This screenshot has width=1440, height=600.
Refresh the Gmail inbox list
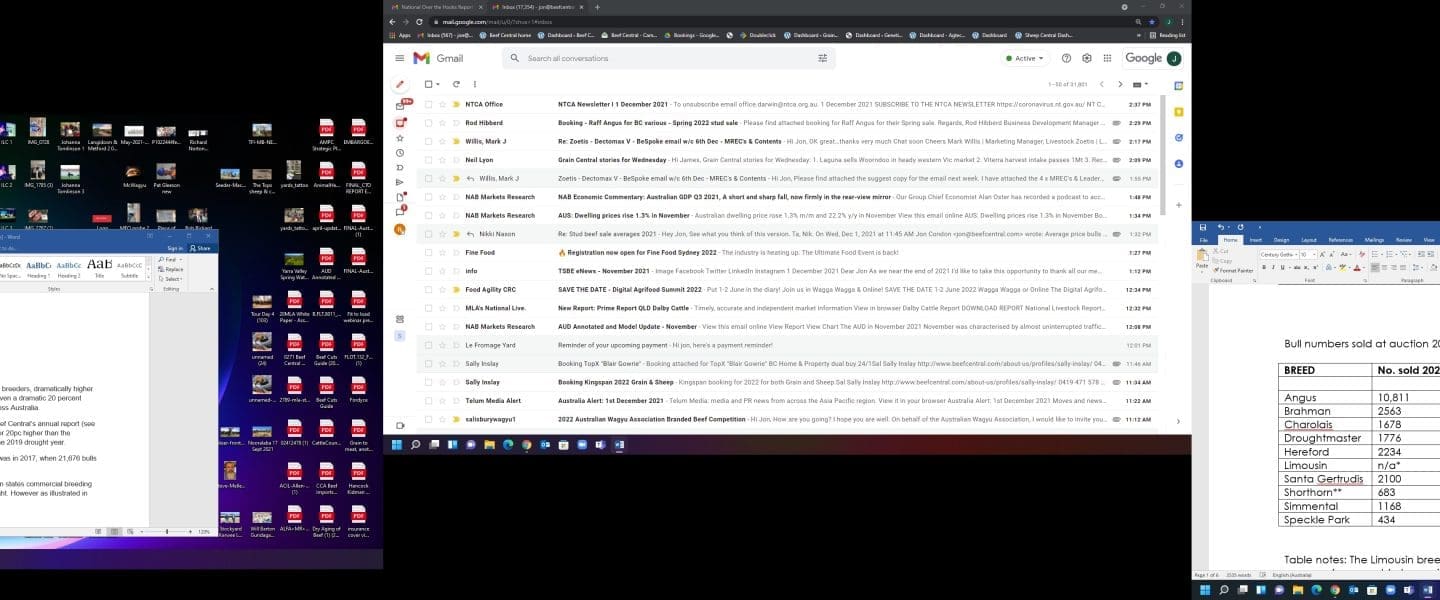coord(456,84)
